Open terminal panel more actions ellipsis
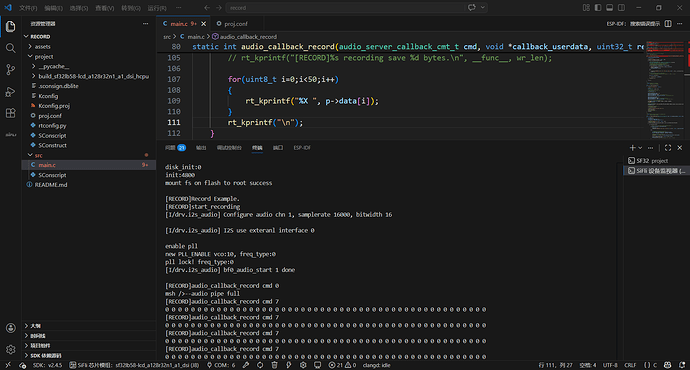 (x=651, y=148)
